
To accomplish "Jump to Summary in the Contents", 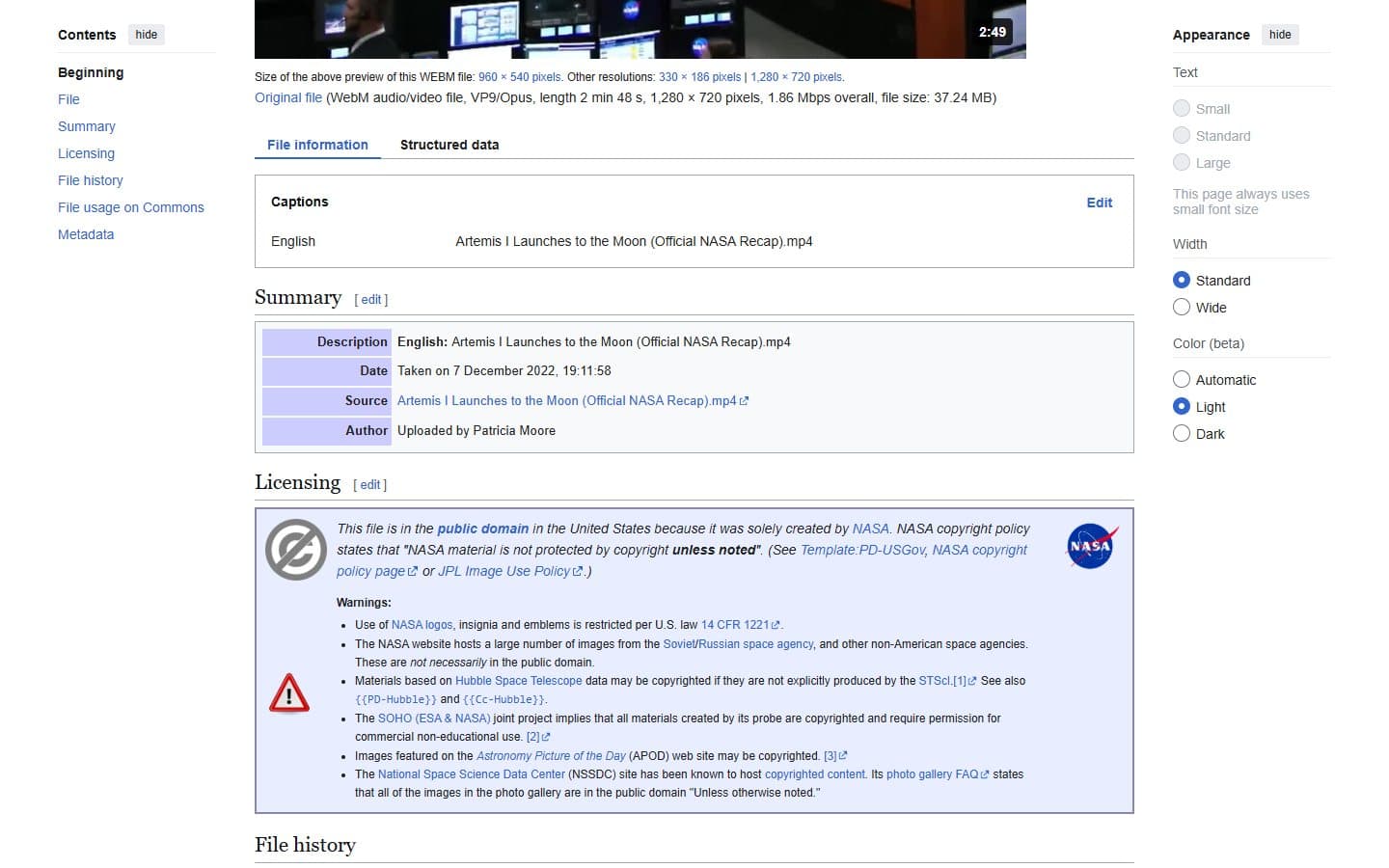I will 87,126.
